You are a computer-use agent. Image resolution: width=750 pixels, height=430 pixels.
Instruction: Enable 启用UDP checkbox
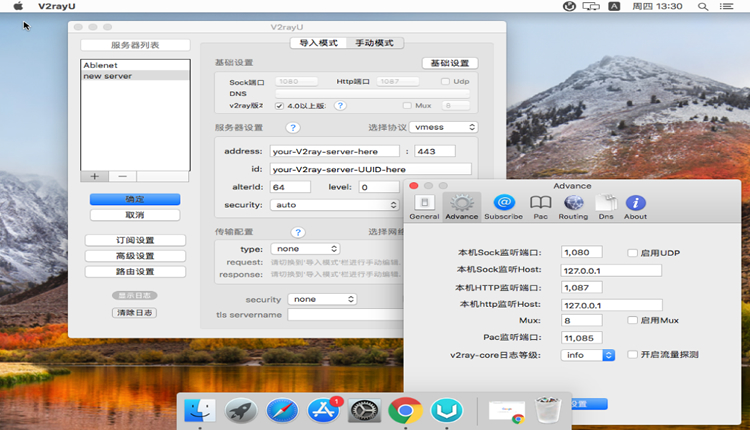632,253
